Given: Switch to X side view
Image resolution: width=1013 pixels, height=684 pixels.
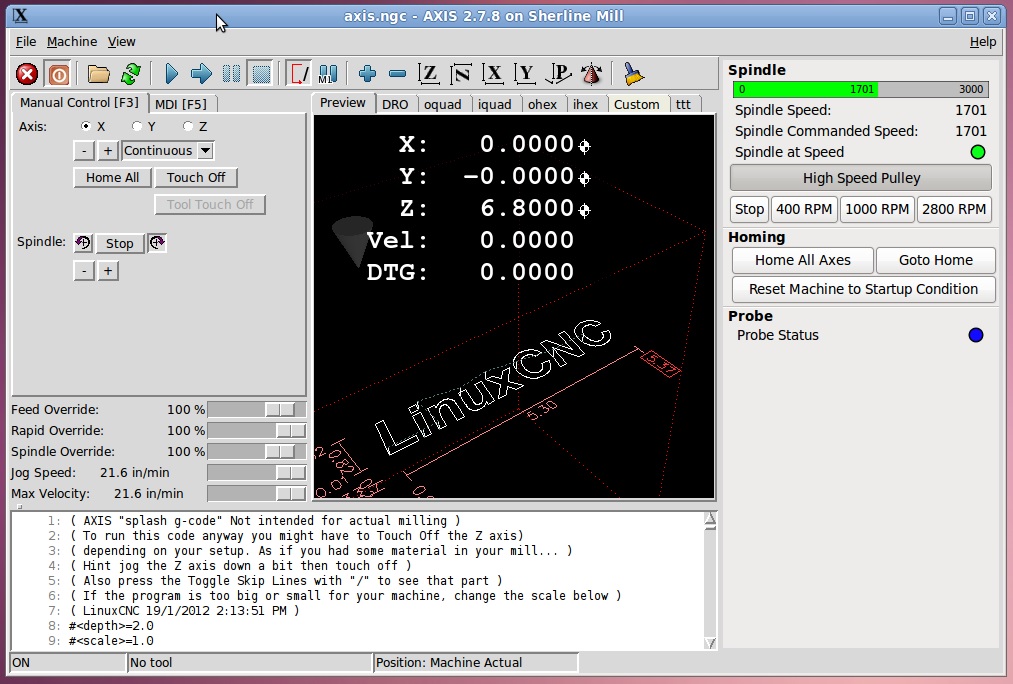Looking at the screenshot, I should [494, 74].
